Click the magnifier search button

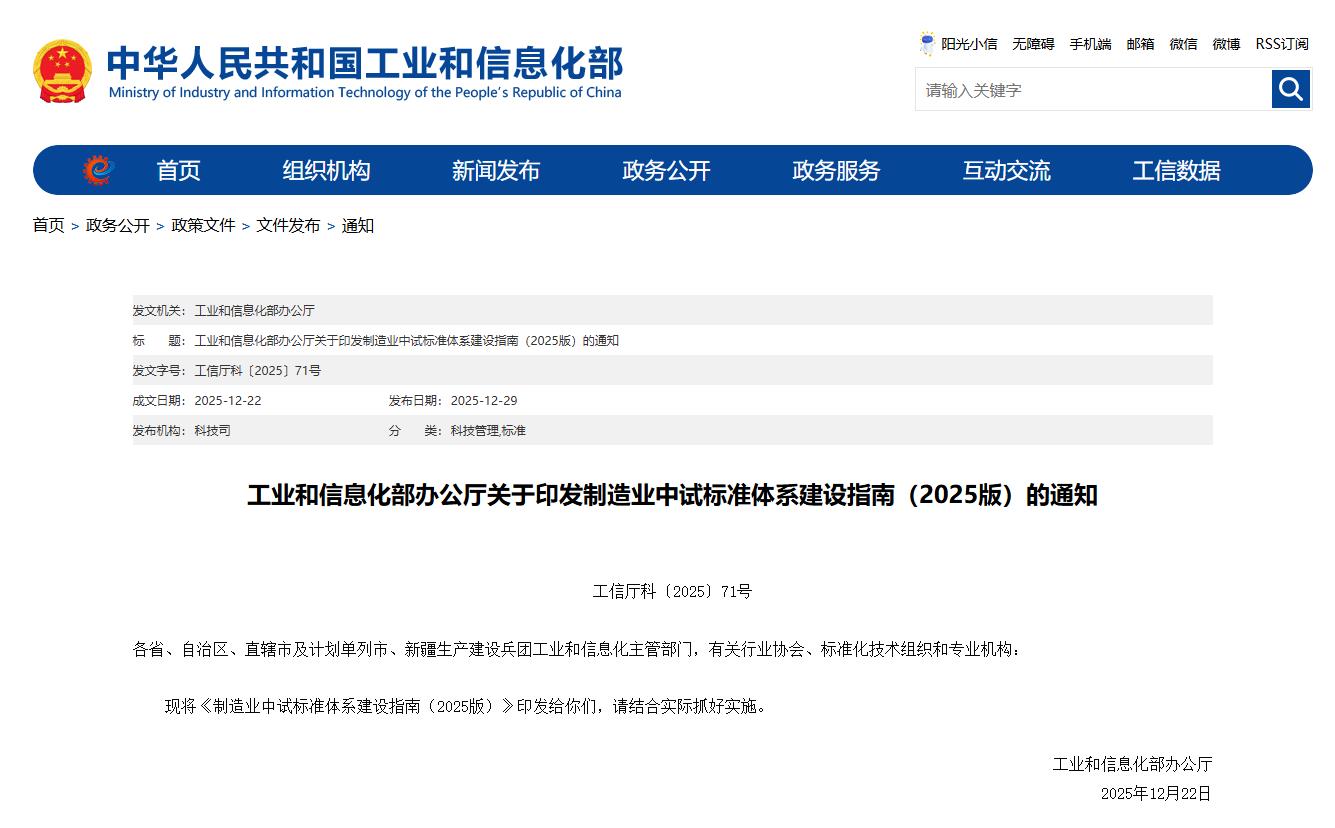coord(1290,90)
